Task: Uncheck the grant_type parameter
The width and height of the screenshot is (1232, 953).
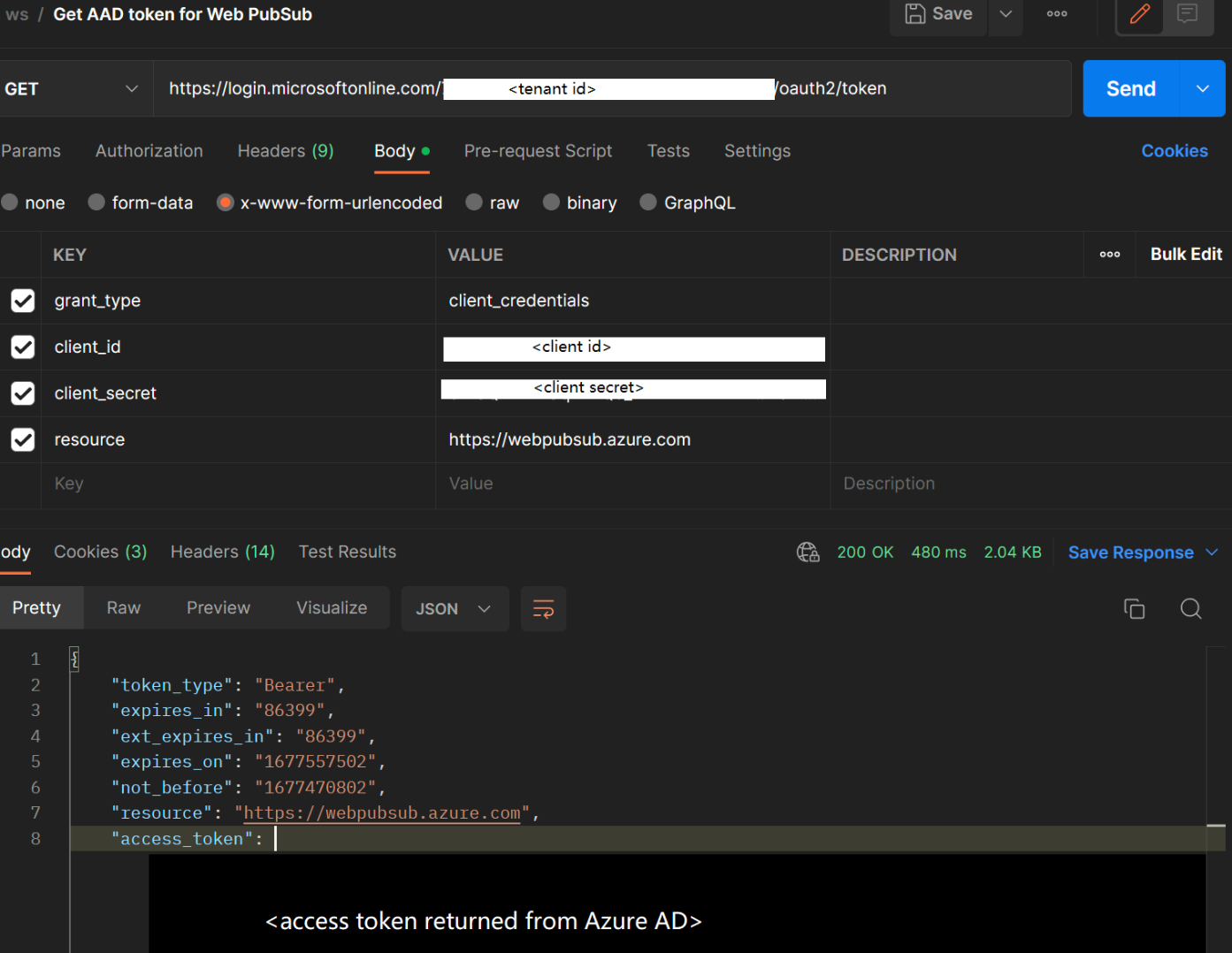Action: point(23,301)
